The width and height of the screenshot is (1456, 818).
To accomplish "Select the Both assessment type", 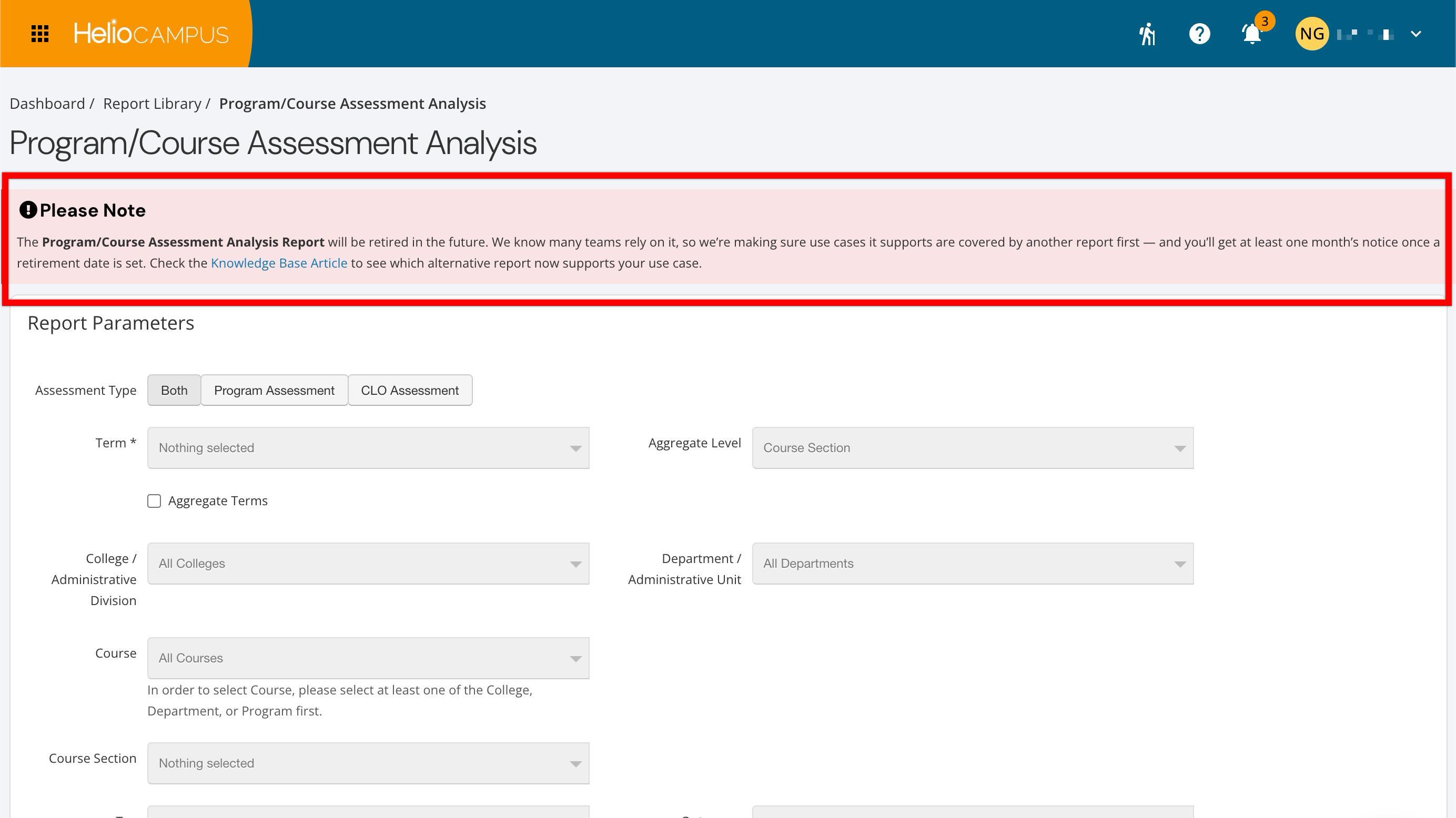I will click(174, 391).
